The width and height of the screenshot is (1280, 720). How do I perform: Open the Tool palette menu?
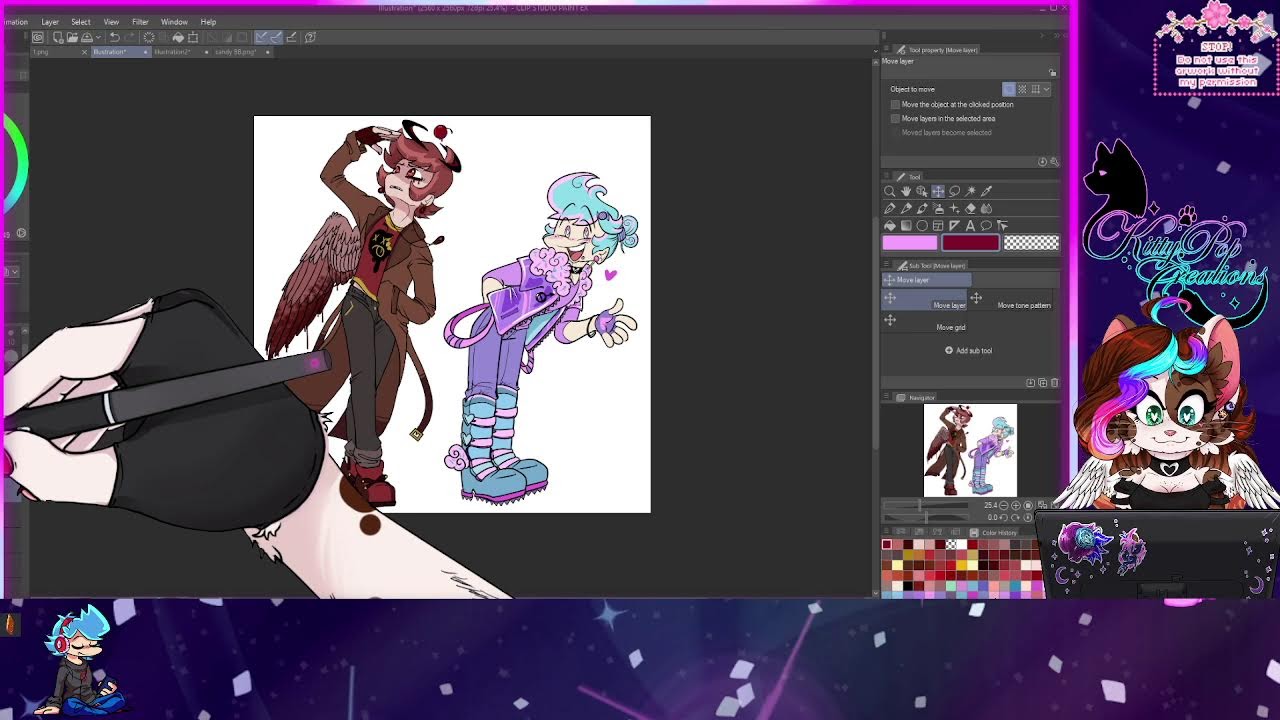pyautogui.click(x=886, y=176)
